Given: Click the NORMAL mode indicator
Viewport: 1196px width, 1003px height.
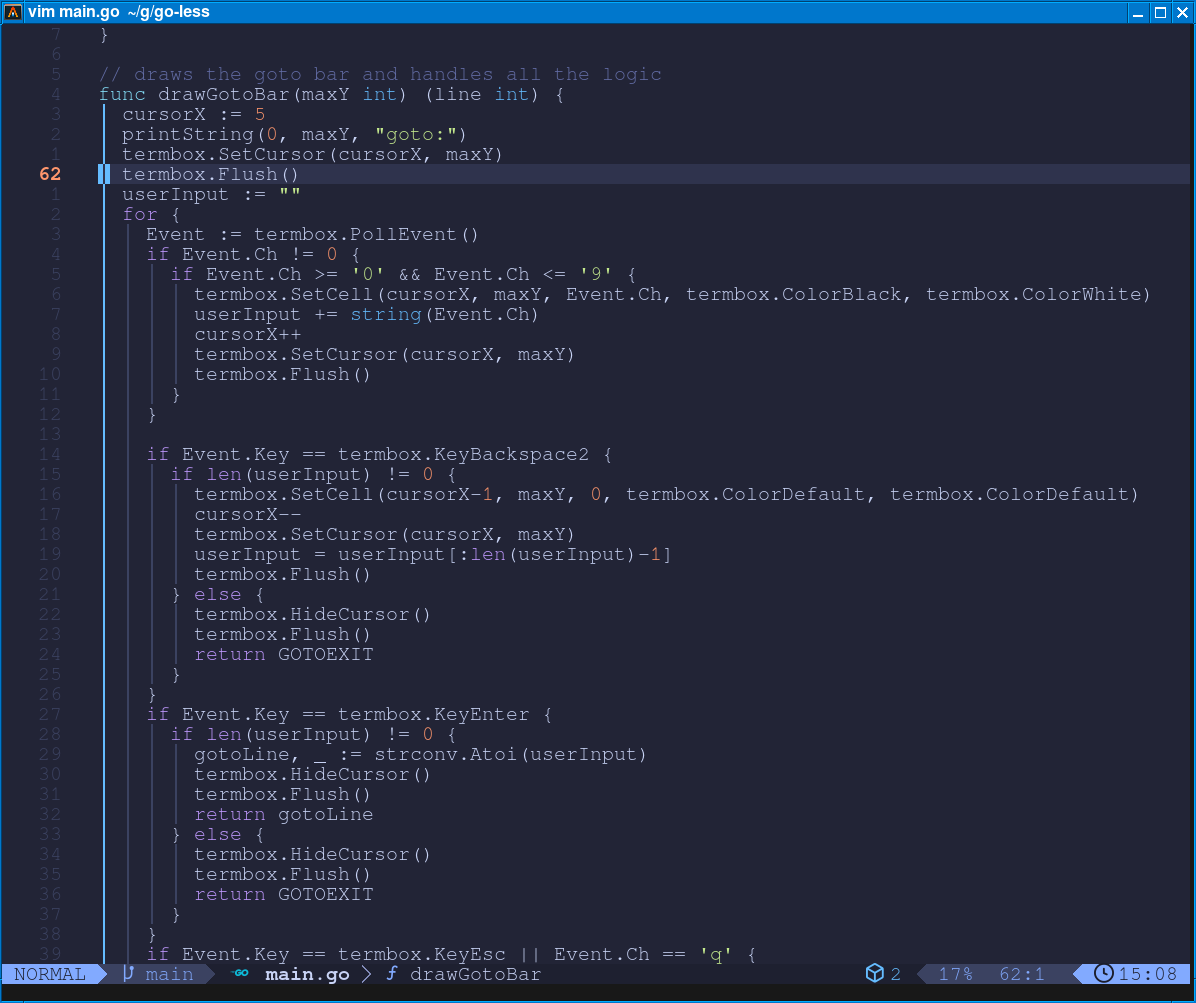Looking at the screenshot, I should 50,974.
